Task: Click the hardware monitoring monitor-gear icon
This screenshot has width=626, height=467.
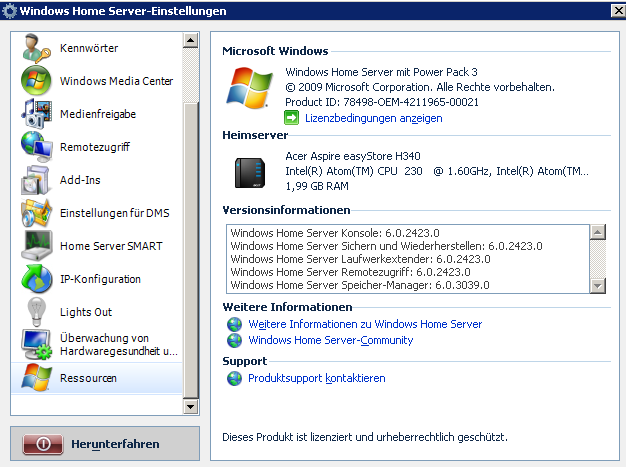Action: pyautogui.click(x=37, y=344)
